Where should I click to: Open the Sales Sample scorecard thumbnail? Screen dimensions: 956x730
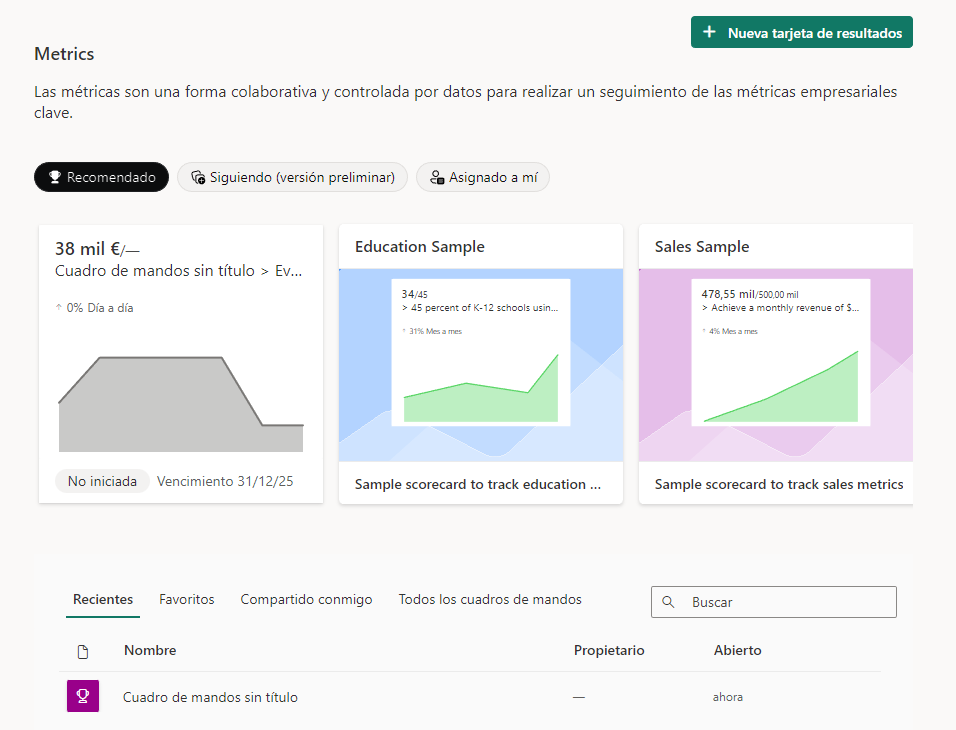pyautogui.click(x=775, y=364)
